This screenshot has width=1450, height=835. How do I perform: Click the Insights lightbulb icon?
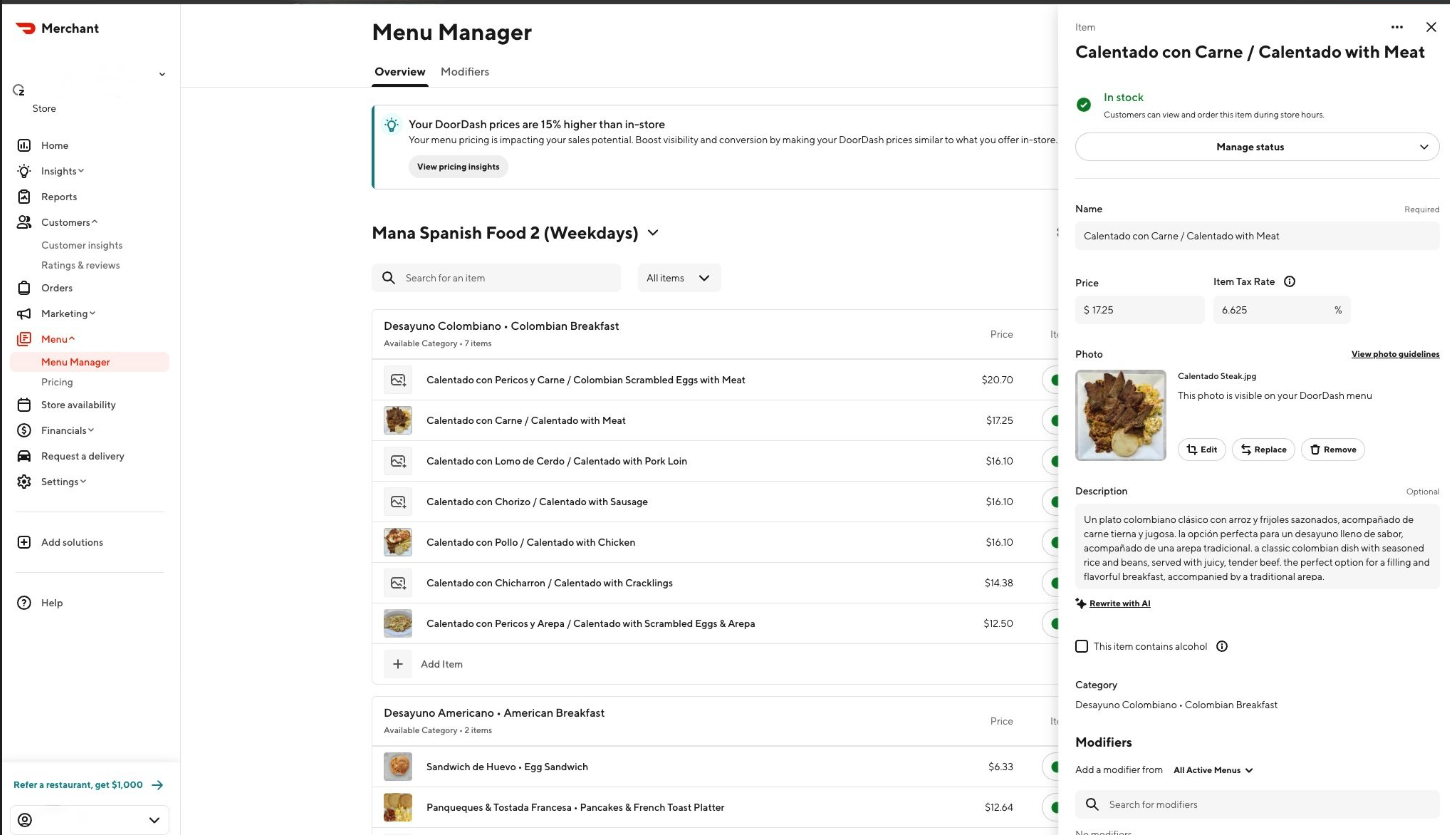(24, 171)
